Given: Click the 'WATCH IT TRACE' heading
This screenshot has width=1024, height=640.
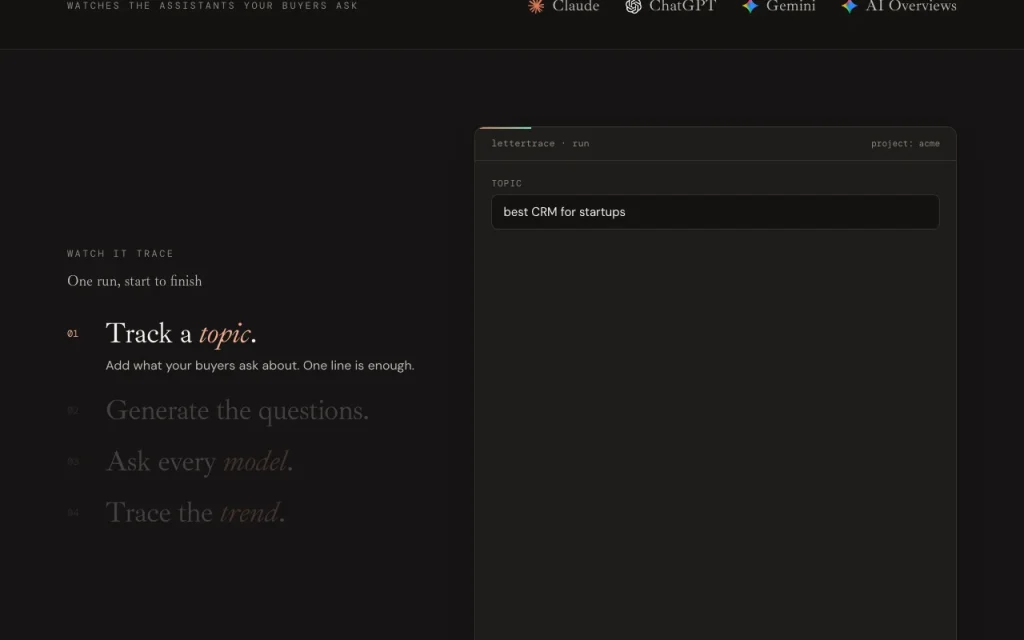Looking at the screenshot, I should click(120, 253).
